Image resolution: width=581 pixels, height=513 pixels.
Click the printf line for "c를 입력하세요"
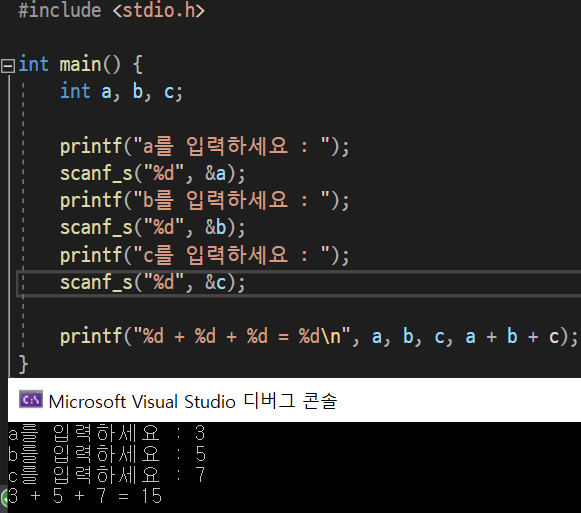(205, 255)
